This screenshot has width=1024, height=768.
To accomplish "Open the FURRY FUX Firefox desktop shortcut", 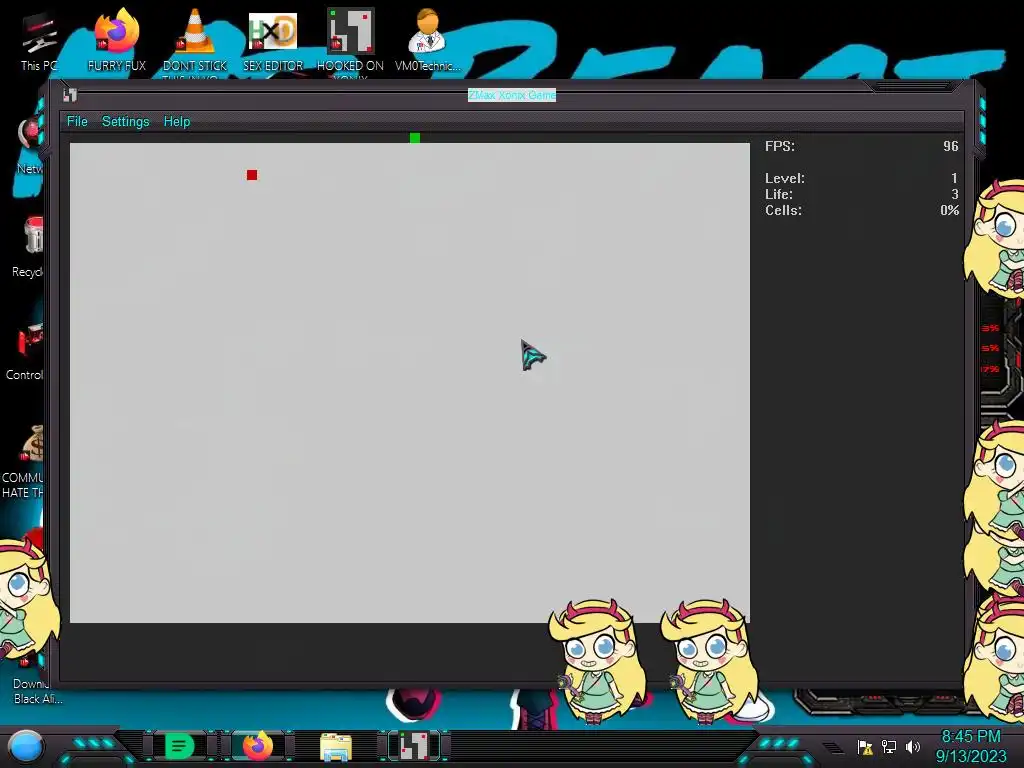I will 117,39.
